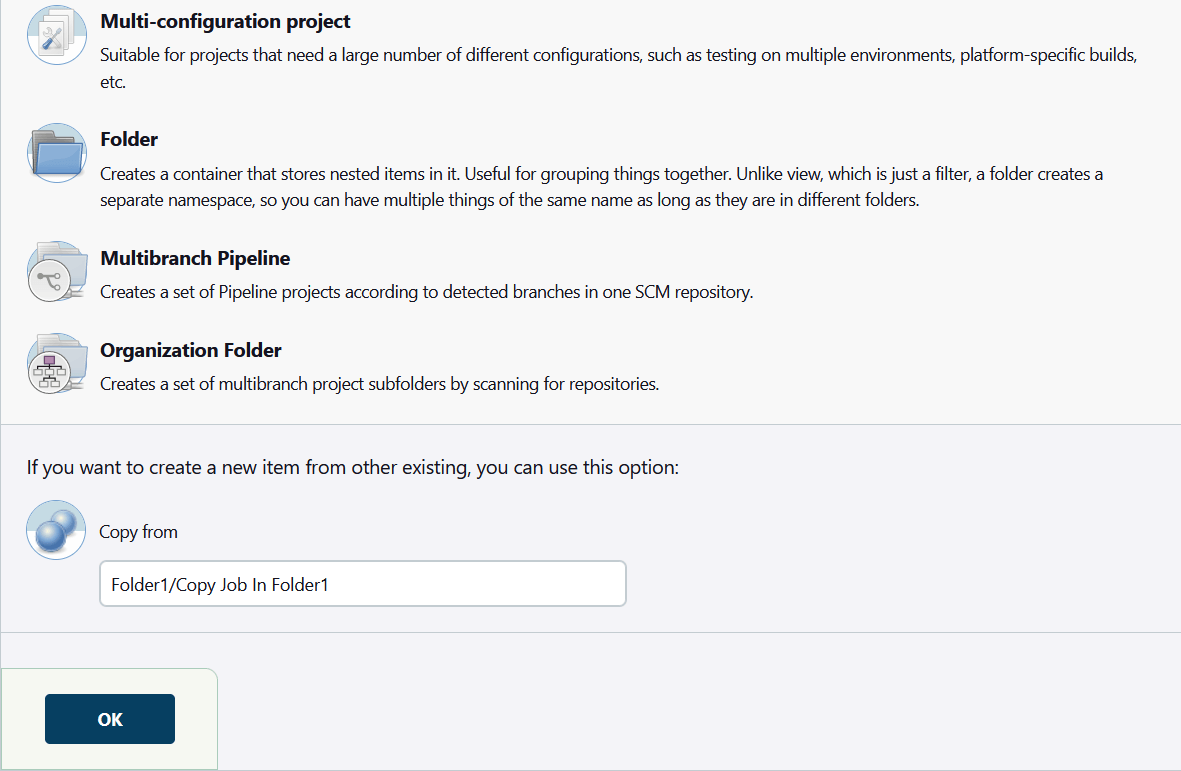The image size is (1181, 771).
Task: Click the 'etc.' line under Multi-configuration
Action: click(x=113, y=82)
